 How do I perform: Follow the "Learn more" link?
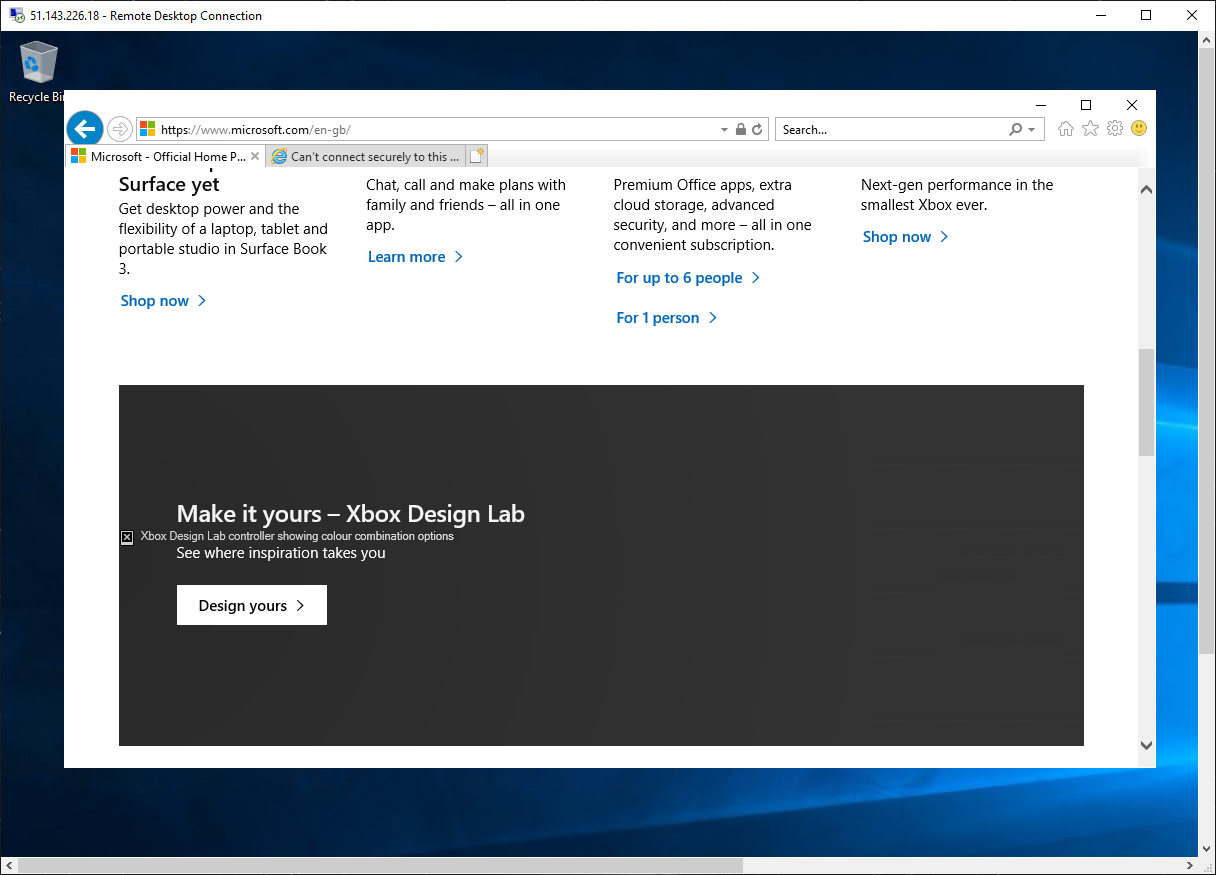tap(406, 257)
